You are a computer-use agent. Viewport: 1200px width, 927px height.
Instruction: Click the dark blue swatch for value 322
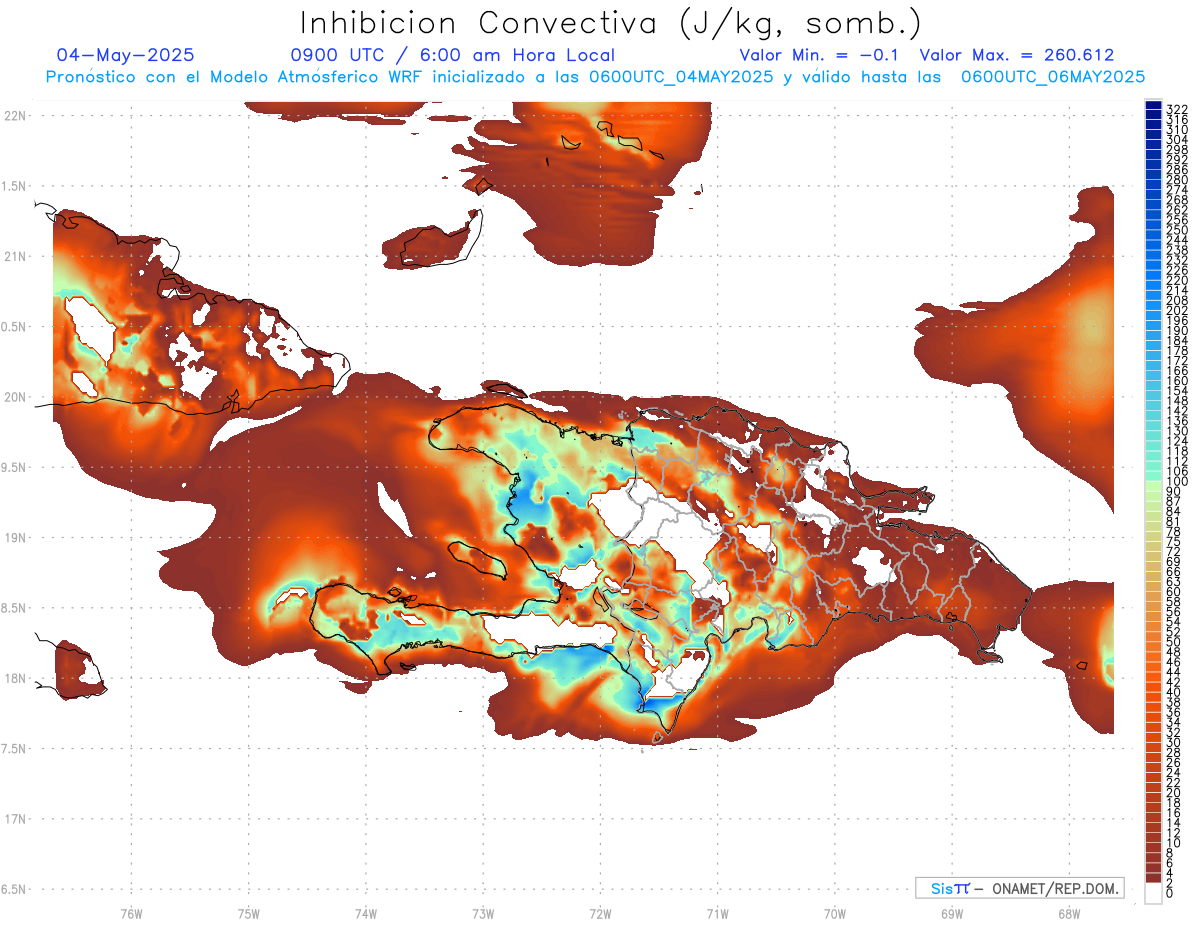point(1153,107)
